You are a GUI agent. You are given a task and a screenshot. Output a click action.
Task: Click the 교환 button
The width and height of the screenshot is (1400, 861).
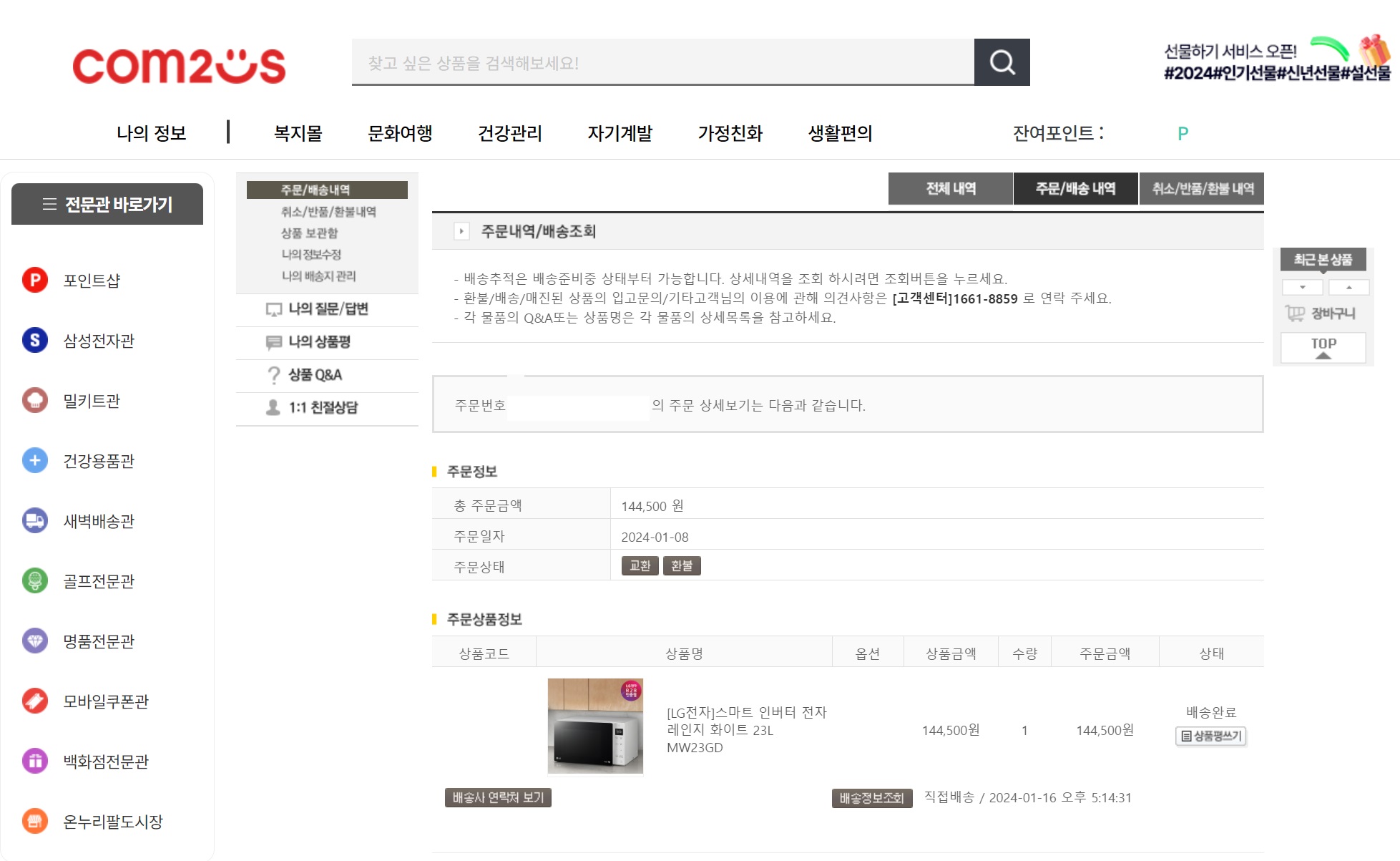[640, 566]
